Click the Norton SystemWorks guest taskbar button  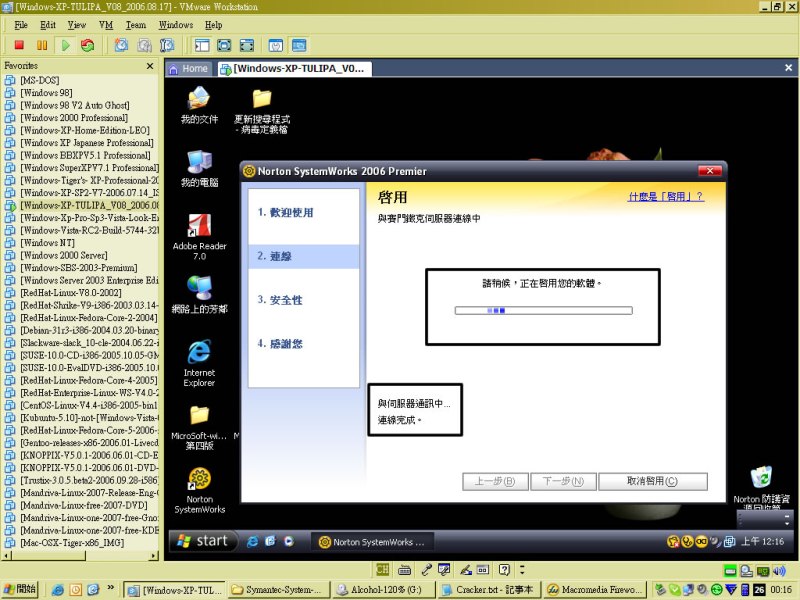(372, 542)
